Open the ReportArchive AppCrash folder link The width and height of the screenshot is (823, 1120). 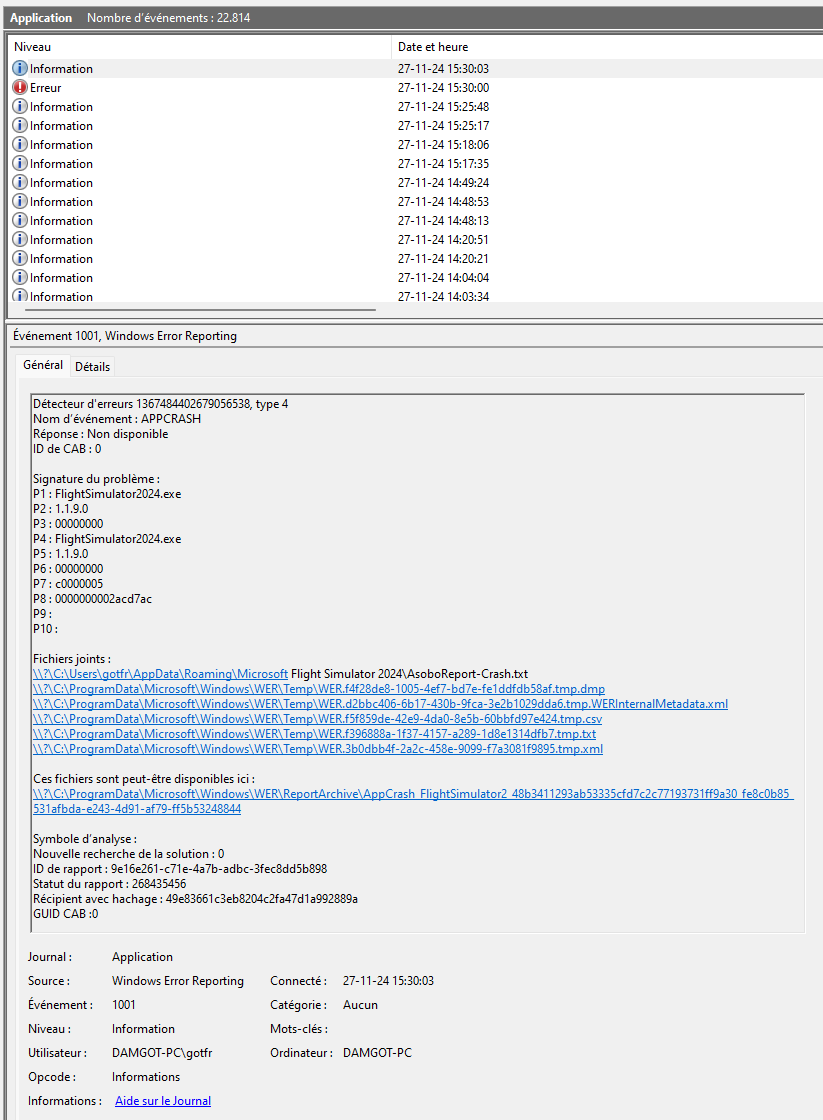[x=413, y=794]
